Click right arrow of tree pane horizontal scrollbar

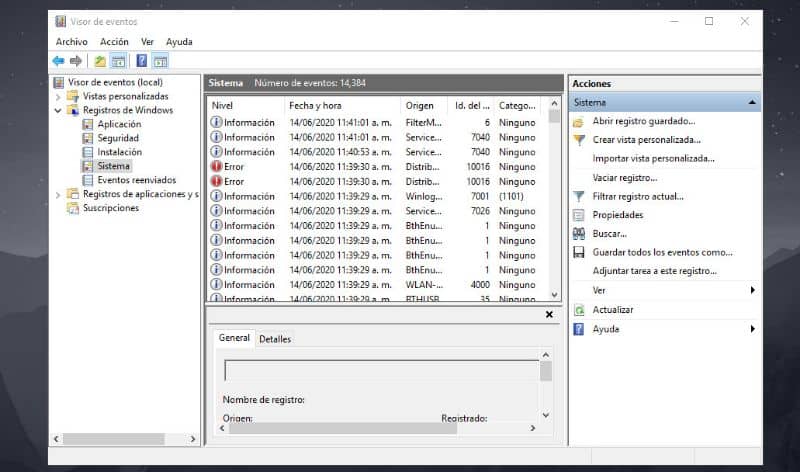pyautogui.click(x=193, y=439)
